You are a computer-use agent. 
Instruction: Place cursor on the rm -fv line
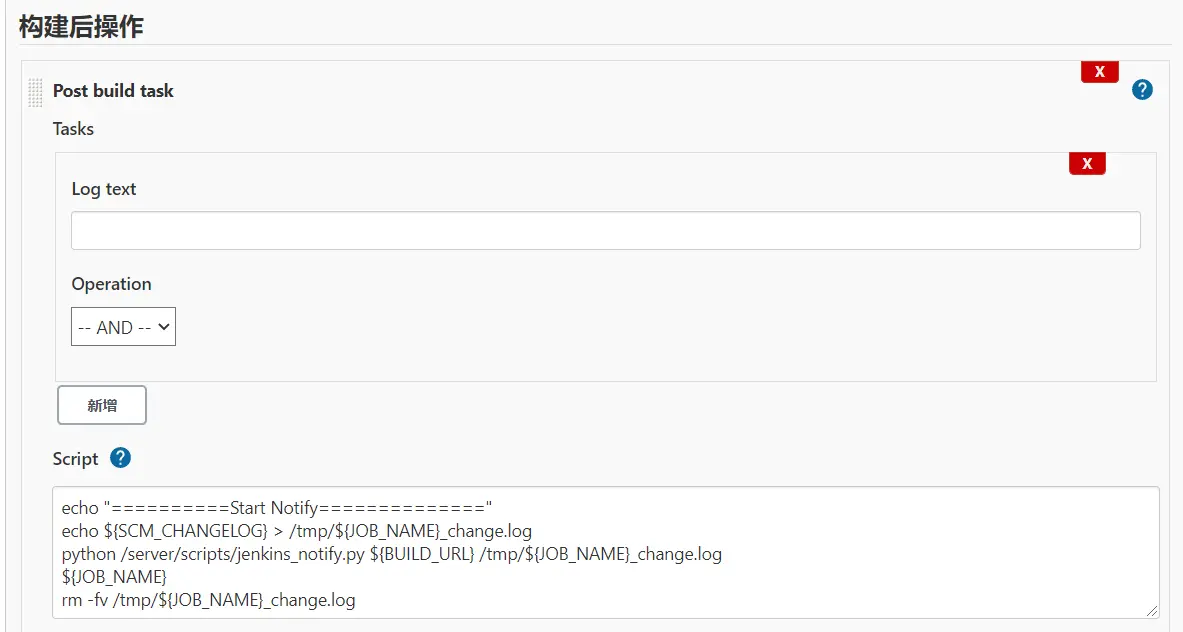[x=208, y=600]
